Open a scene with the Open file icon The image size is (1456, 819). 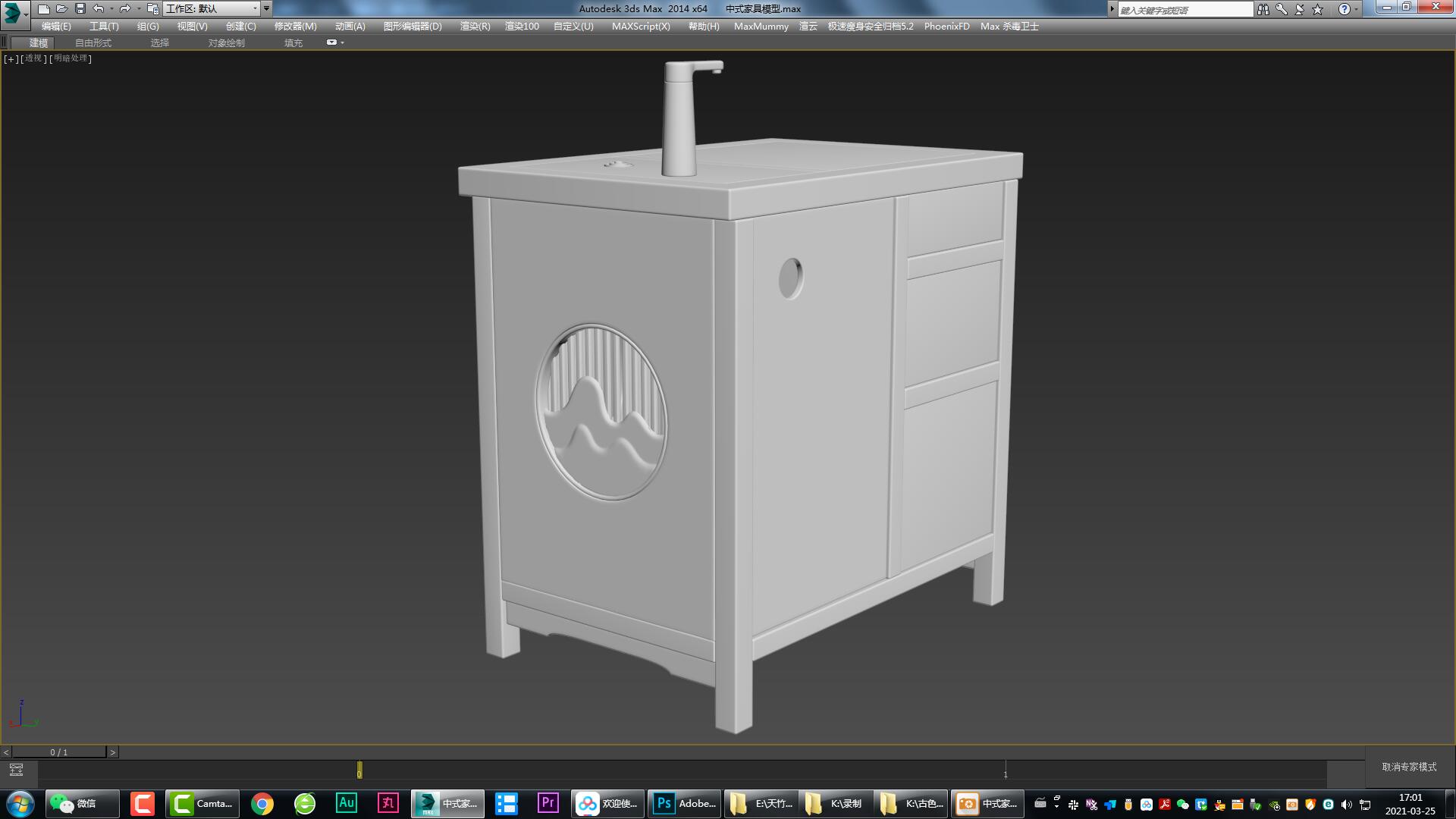62,8
